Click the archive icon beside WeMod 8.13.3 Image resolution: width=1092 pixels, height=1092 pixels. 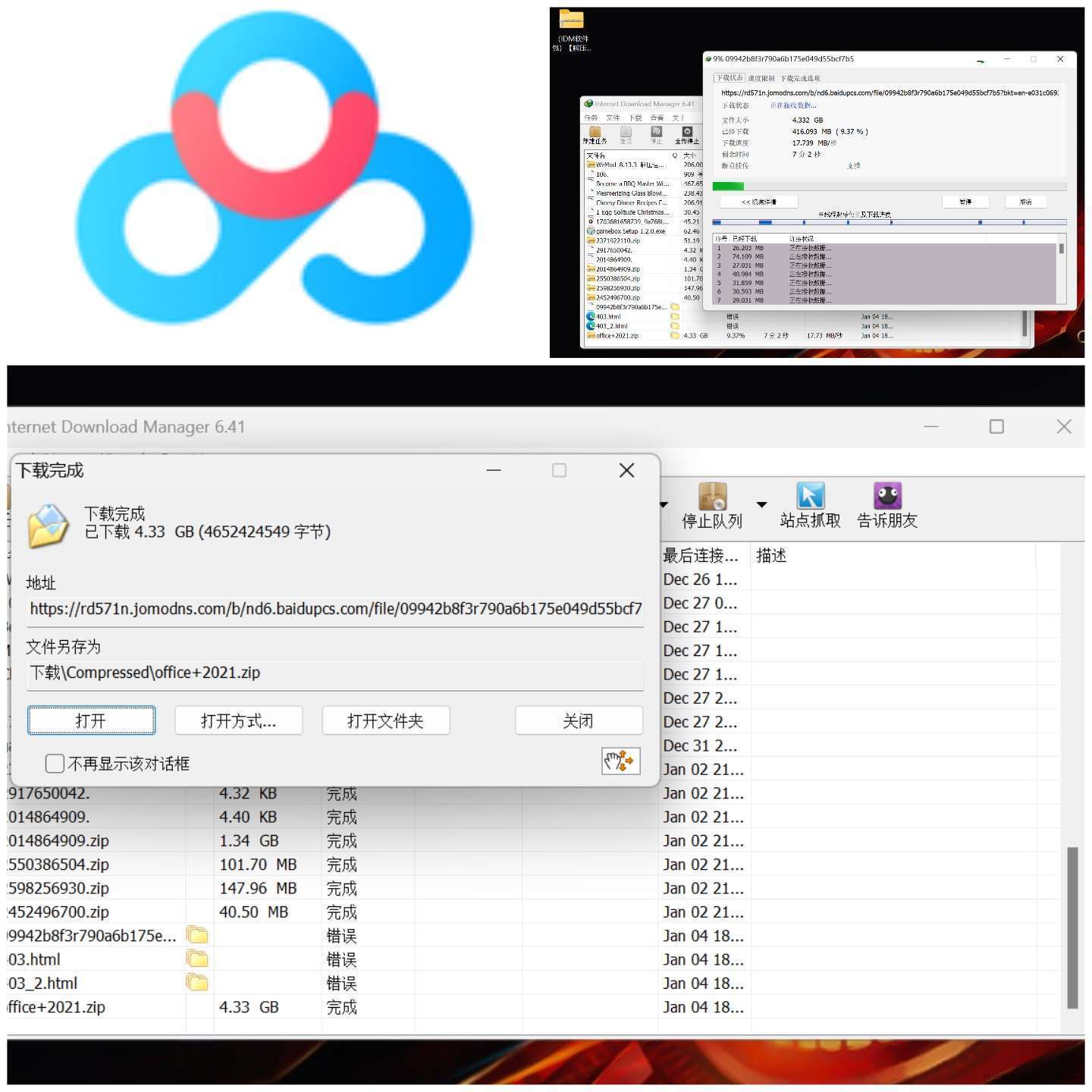(591, 165)
